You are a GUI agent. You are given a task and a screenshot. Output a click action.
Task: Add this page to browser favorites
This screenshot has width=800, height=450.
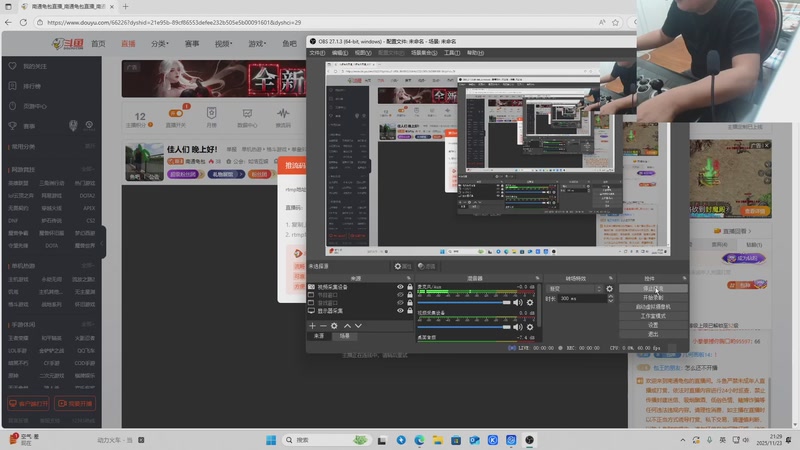click(x=615, y=22)
